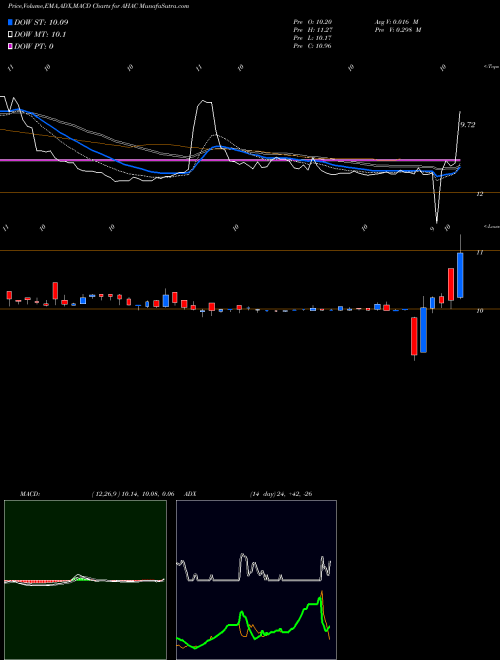Click the 10 price axis label on the candlestick chart
Image resolution: width=500 pixels, height=660 pixels.
(x=479, y=311)
